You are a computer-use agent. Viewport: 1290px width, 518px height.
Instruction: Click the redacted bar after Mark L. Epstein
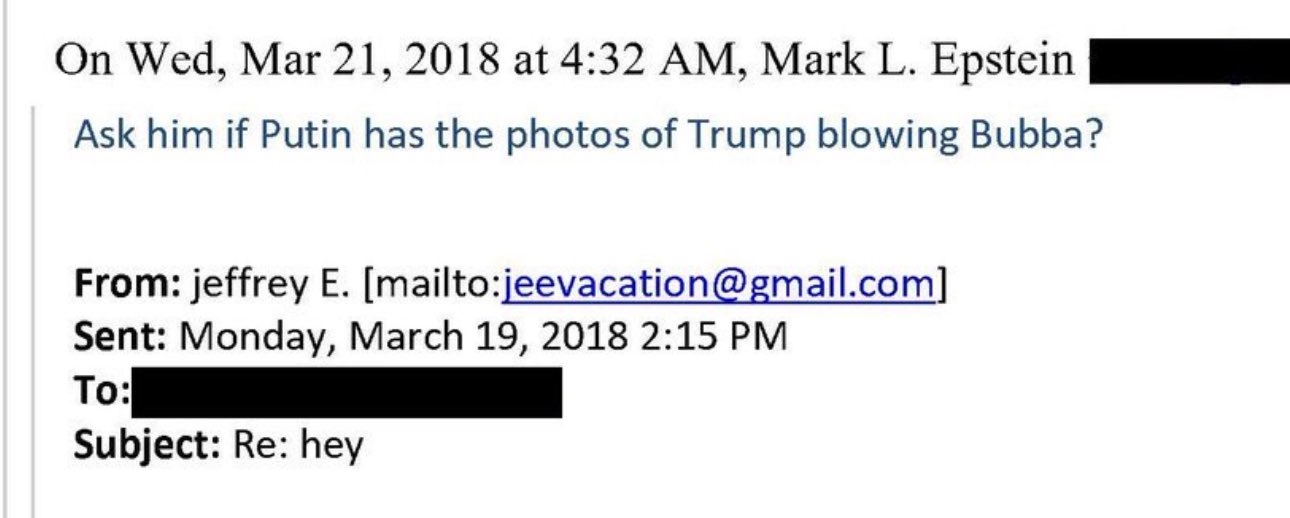pos(1187,62)
